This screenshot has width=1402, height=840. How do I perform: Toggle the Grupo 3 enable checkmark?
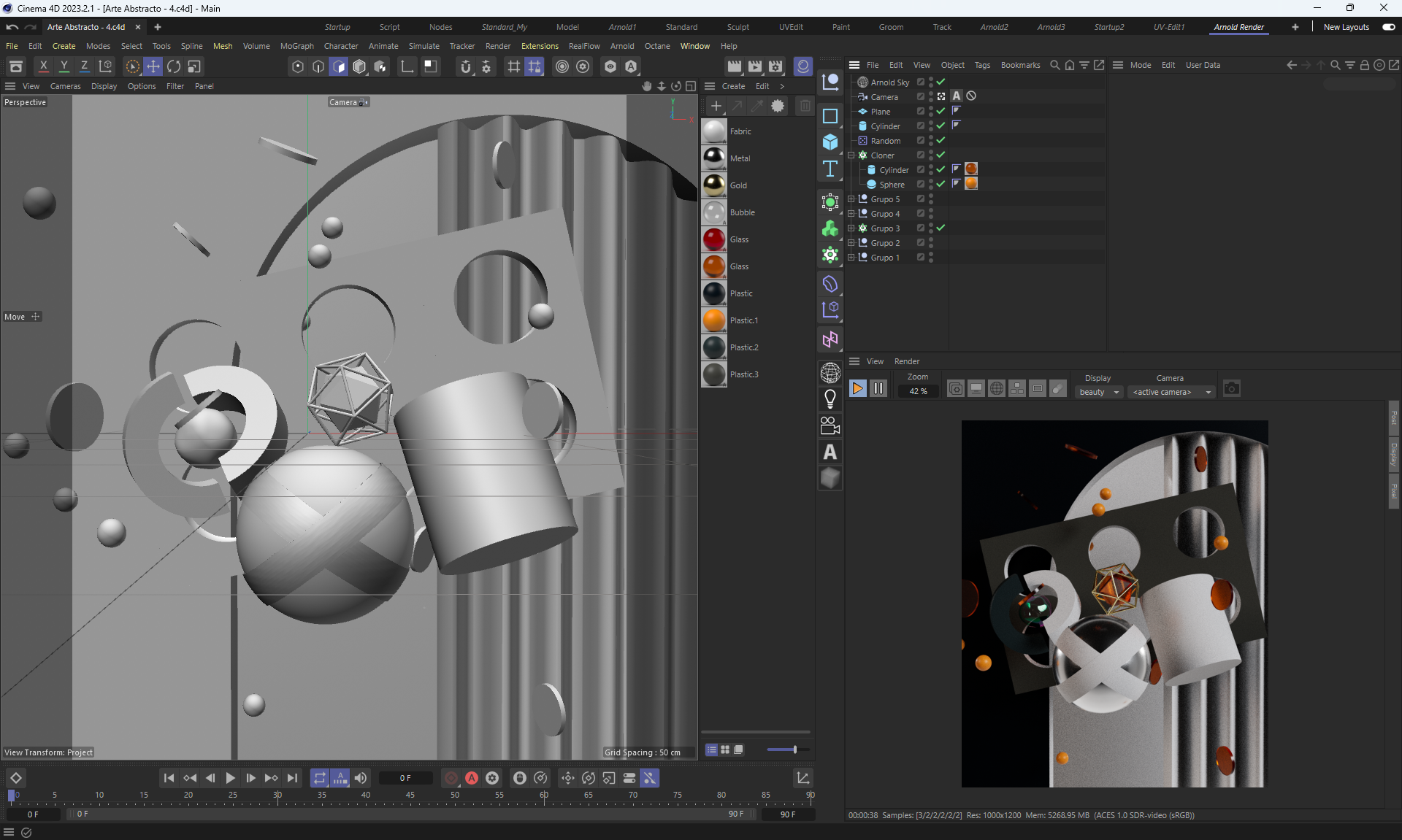click(941, 228)
